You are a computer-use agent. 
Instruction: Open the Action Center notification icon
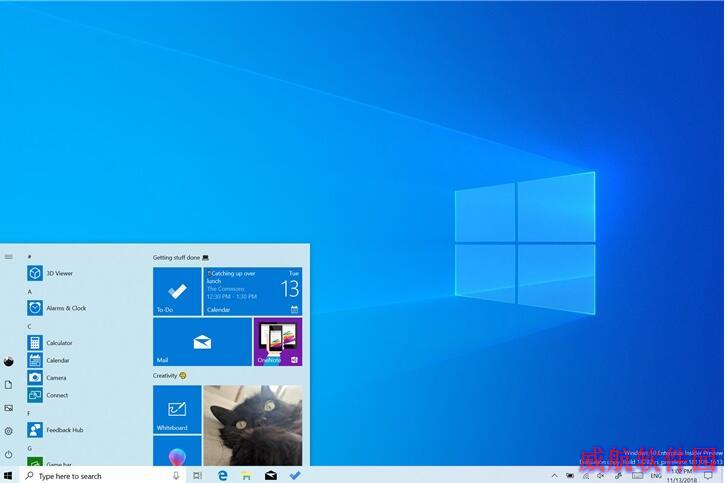(708, 476)
